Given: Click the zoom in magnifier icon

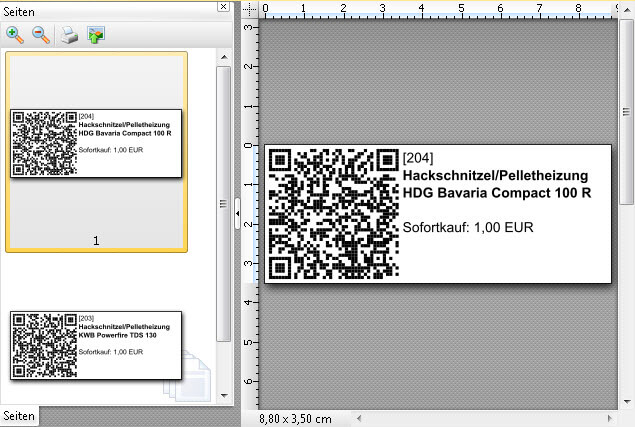Looking at the screenshot, I should pyautogui.click(x=15, y=35).
